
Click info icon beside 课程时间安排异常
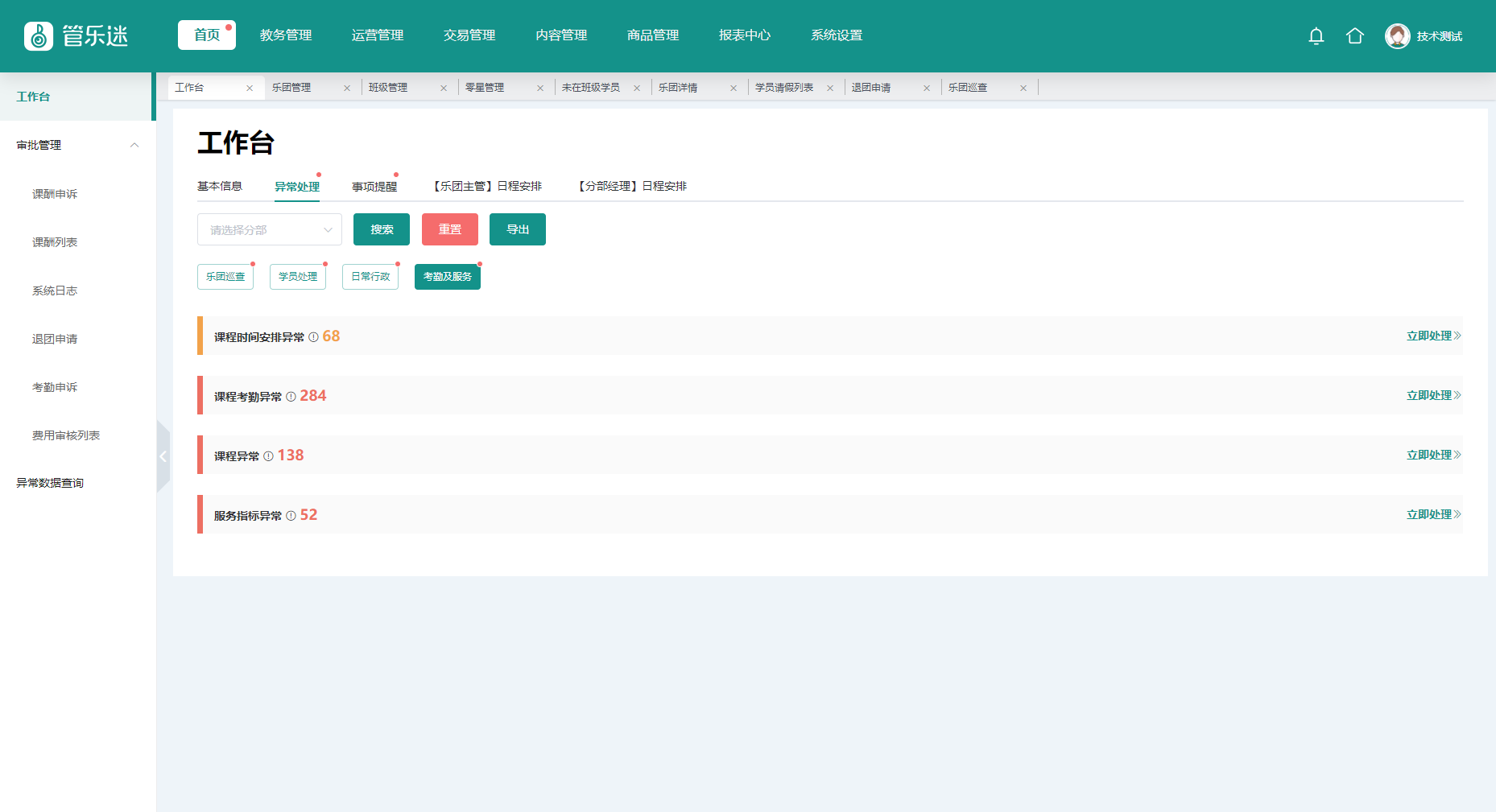point(313,337)
